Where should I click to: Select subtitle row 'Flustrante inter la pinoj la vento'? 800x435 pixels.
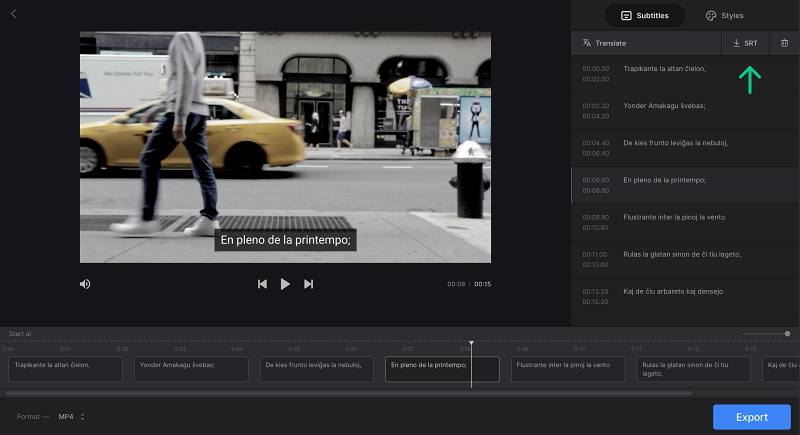coord(685,222)
